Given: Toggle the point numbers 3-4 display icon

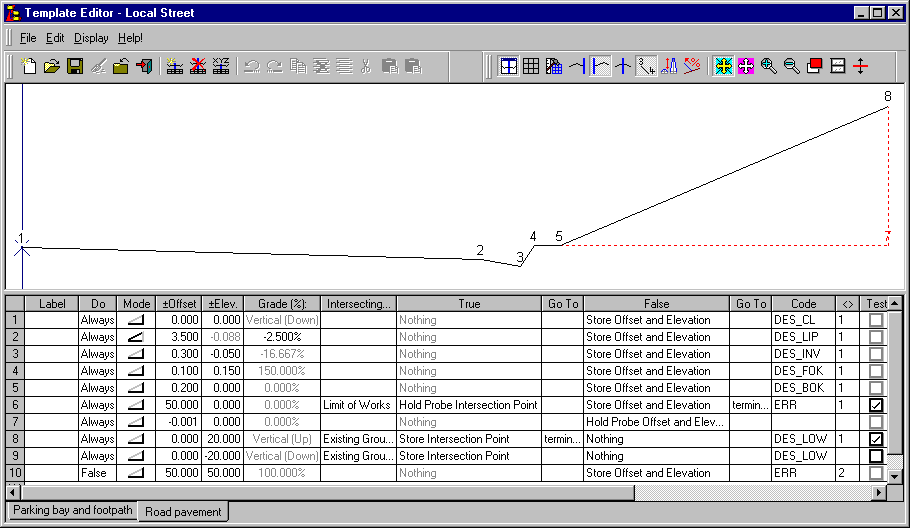Looking at the screenshot, I should (646, 66).
